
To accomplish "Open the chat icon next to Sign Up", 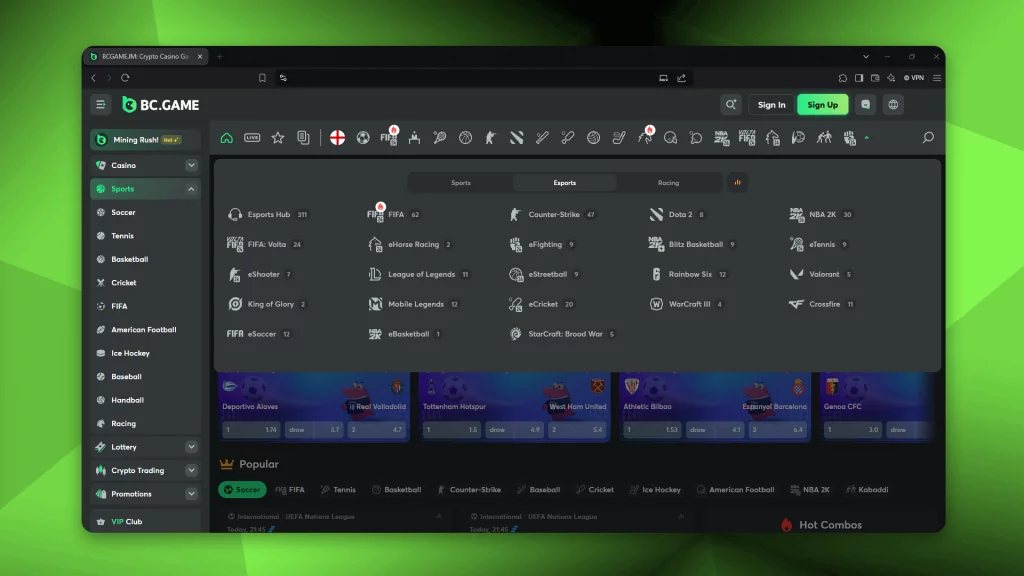I will click(x=865, y=104).
